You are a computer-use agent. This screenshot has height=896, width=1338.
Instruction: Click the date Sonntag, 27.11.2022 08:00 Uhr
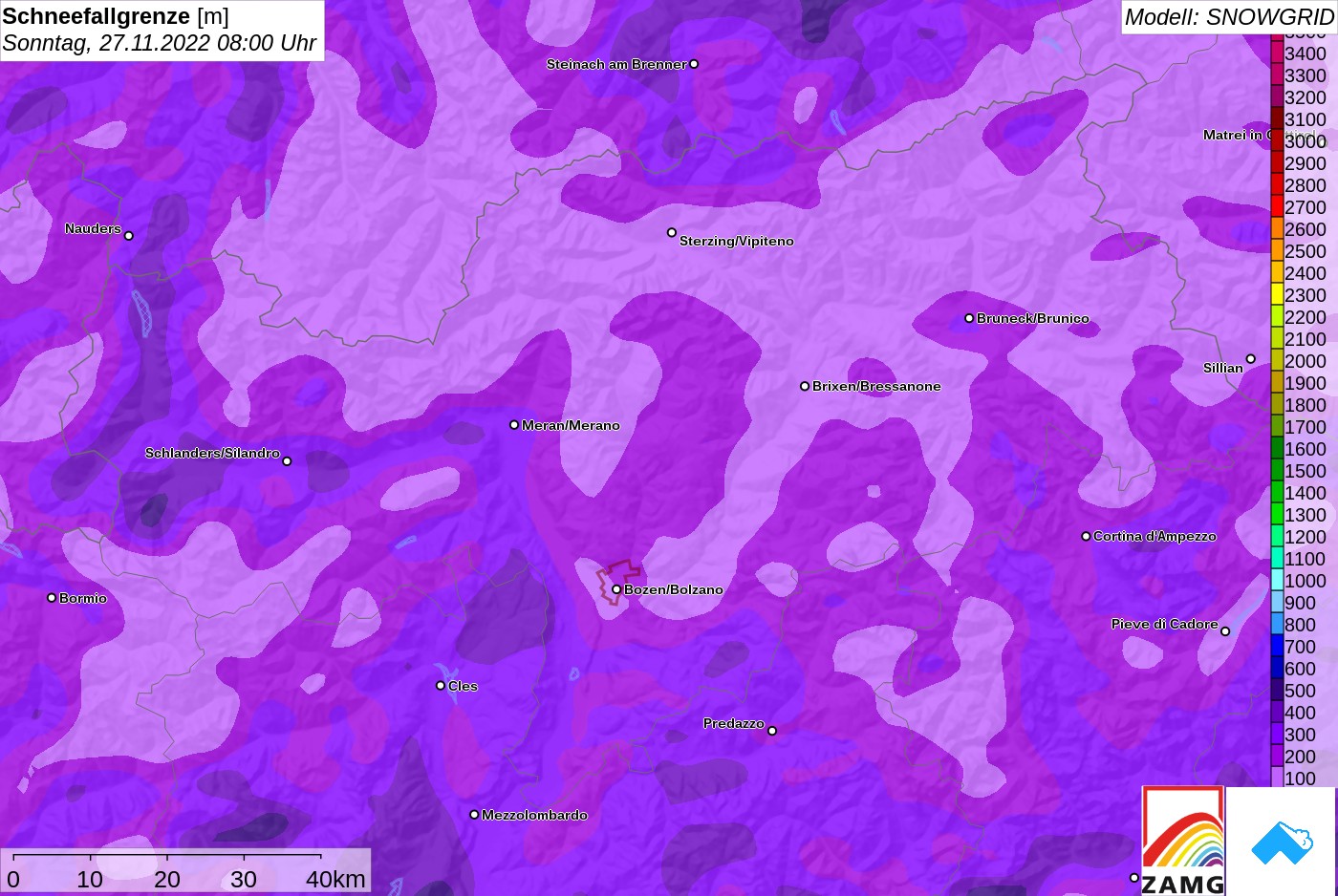pyautogui.click(x=159, y=43)
